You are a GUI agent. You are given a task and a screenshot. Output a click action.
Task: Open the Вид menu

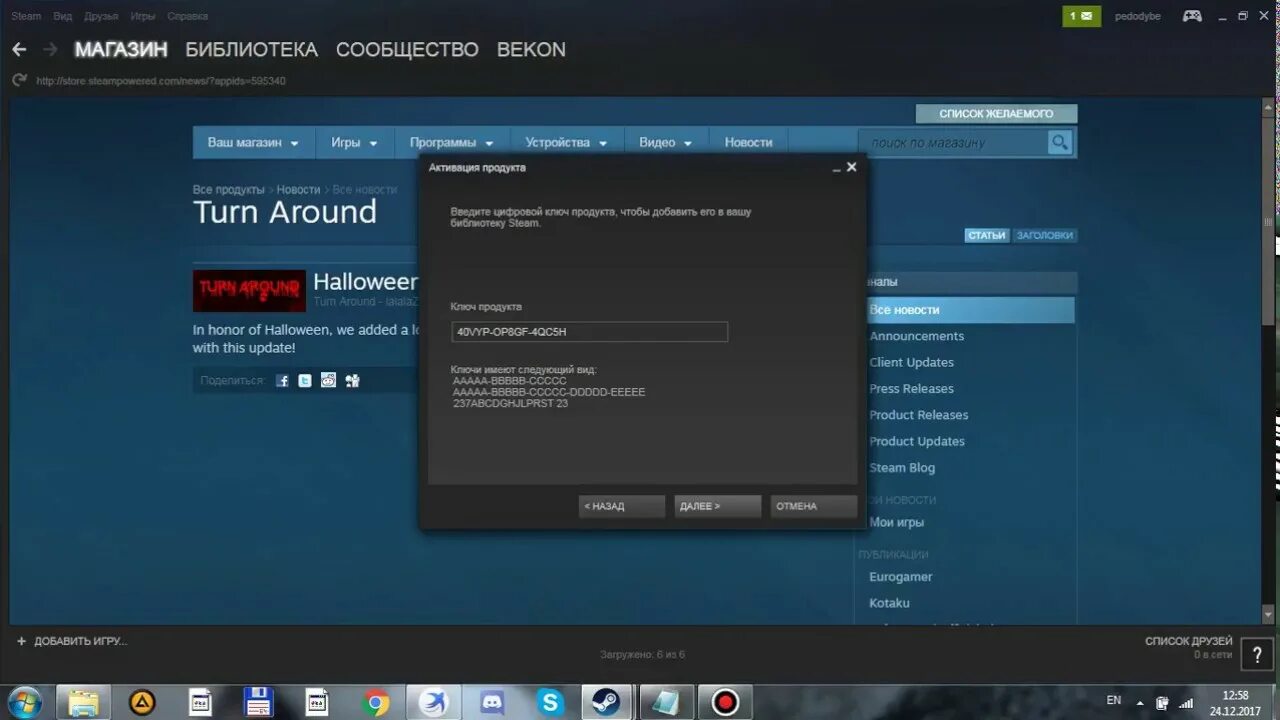pos(62,16)
